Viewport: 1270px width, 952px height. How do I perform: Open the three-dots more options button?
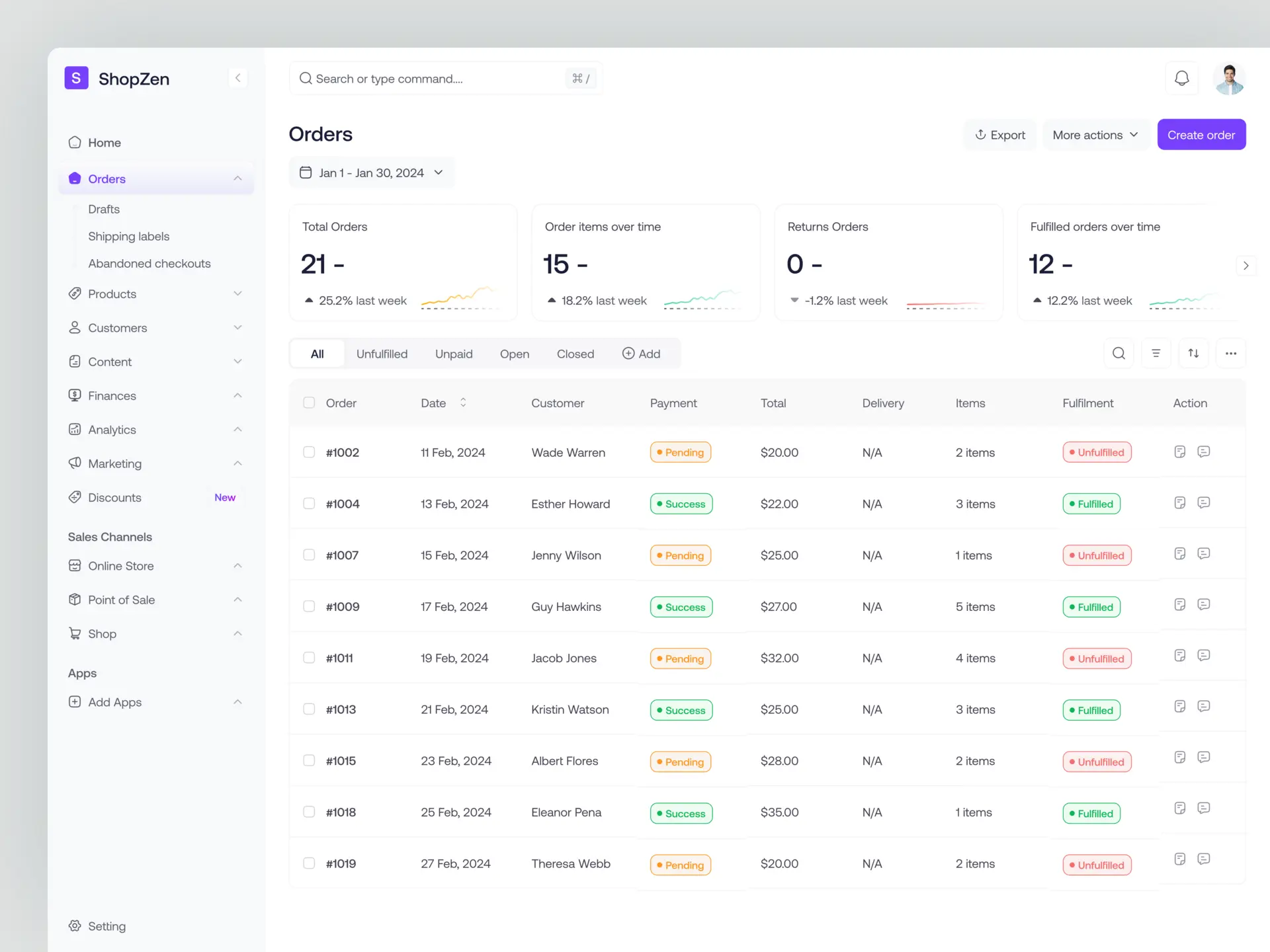[1230, 353]
